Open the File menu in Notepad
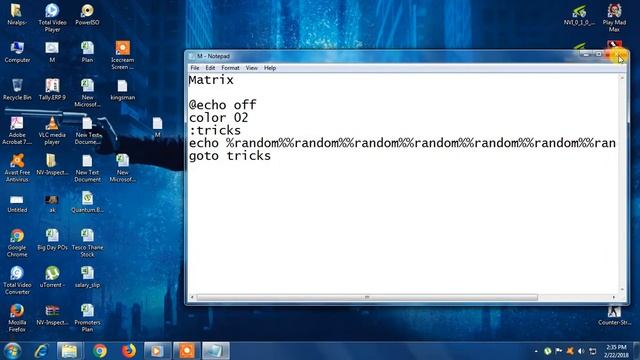Image resolution: width=640 pixels, height=360 pixels. (x=195, y=68)
